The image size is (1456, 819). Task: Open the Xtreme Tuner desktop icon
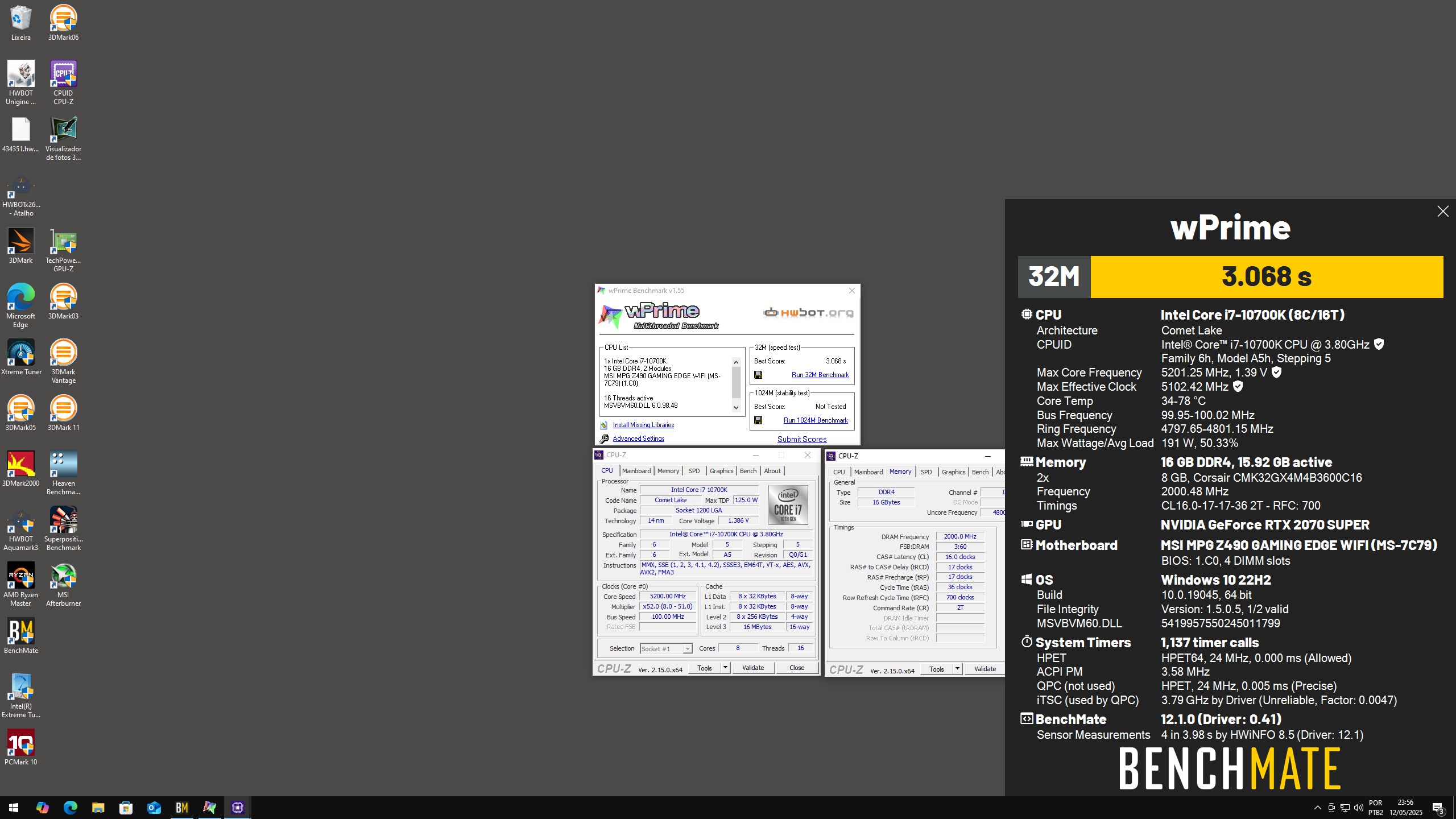(x=20, y=357)
